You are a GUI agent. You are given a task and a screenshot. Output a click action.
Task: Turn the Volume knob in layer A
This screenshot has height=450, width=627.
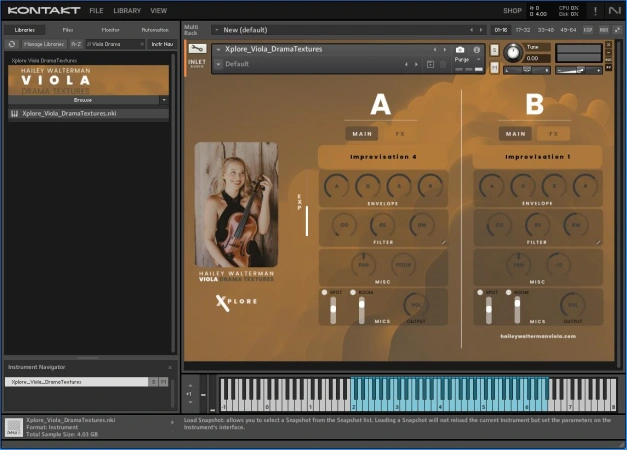coord(414,306)
